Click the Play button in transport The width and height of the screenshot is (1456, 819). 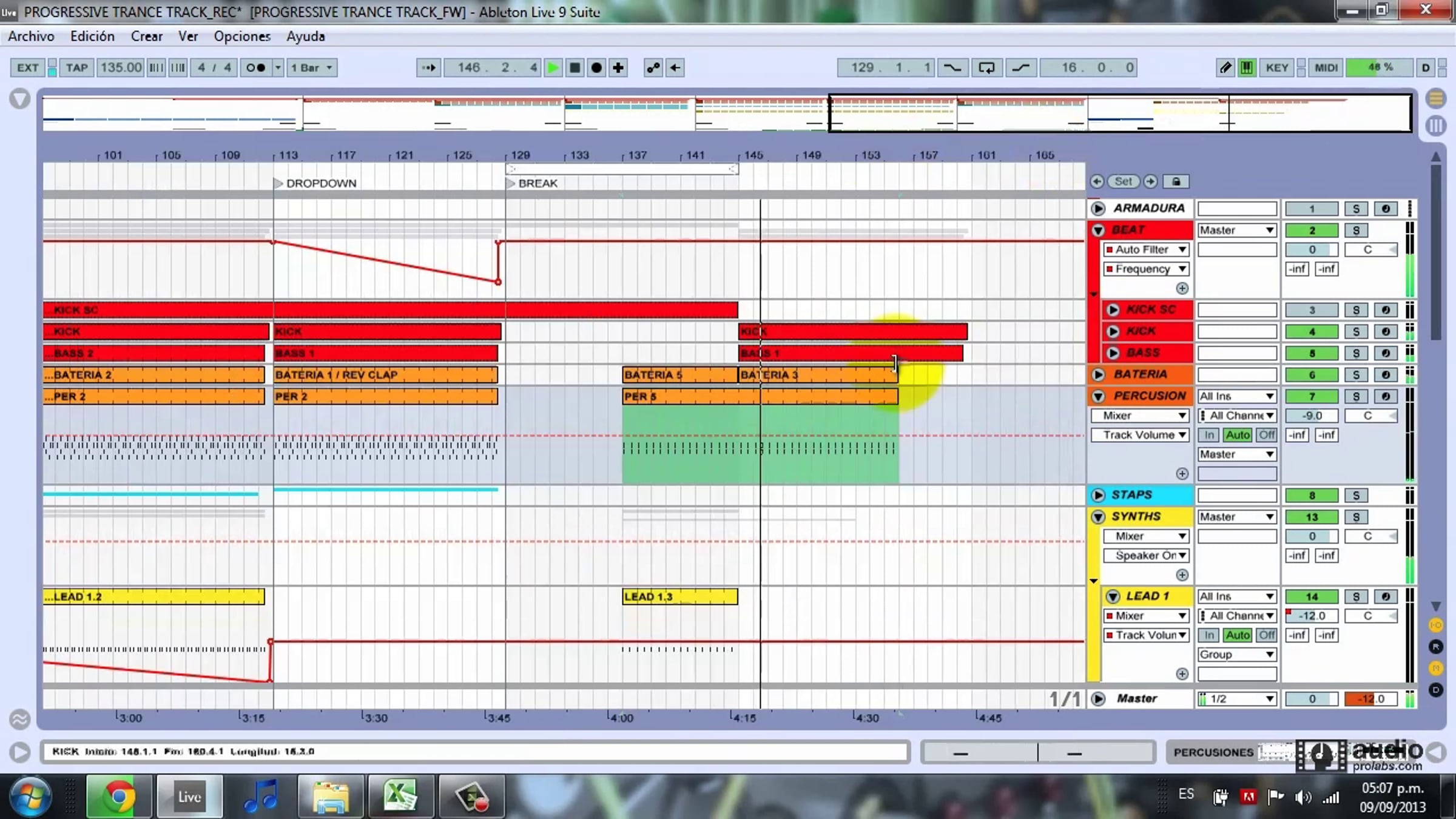(553, 67)
